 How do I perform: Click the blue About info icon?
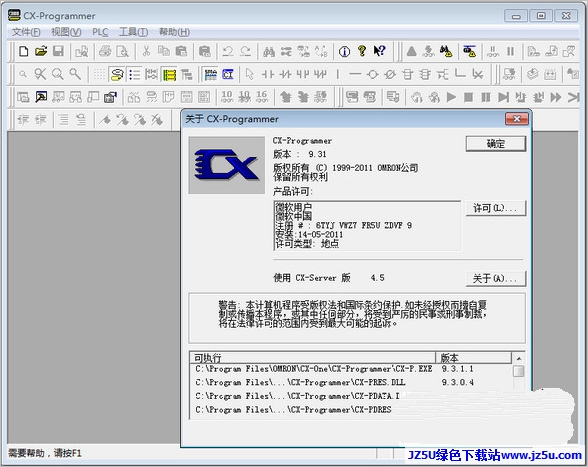[344, 51]
